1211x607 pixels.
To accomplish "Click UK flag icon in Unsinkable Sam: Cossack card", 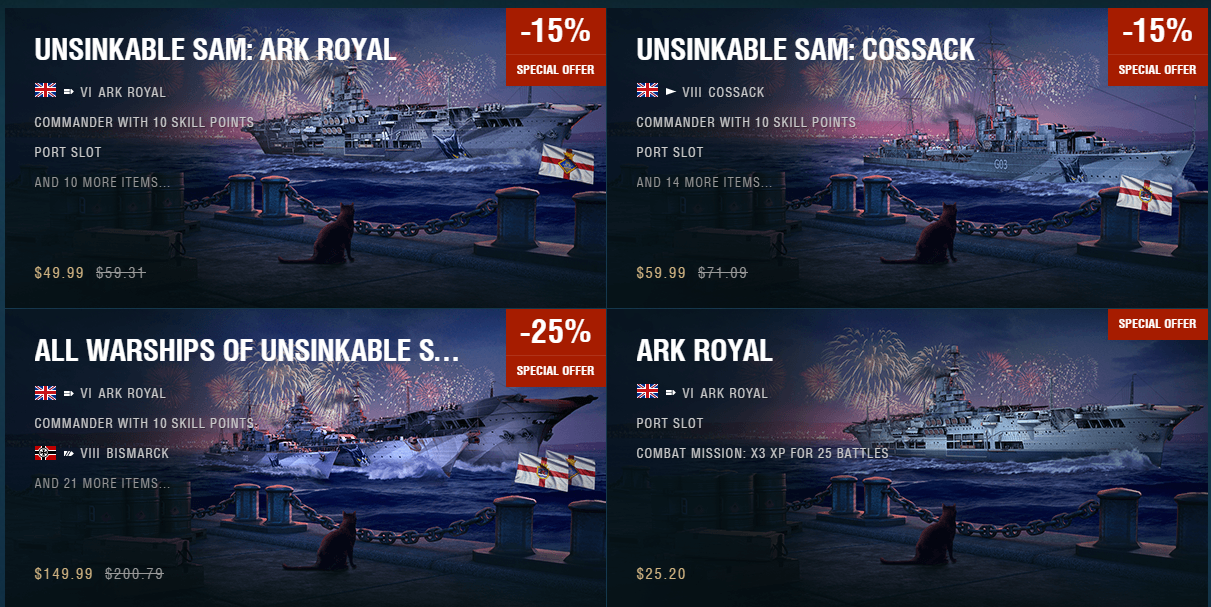I will coord(647,91).
